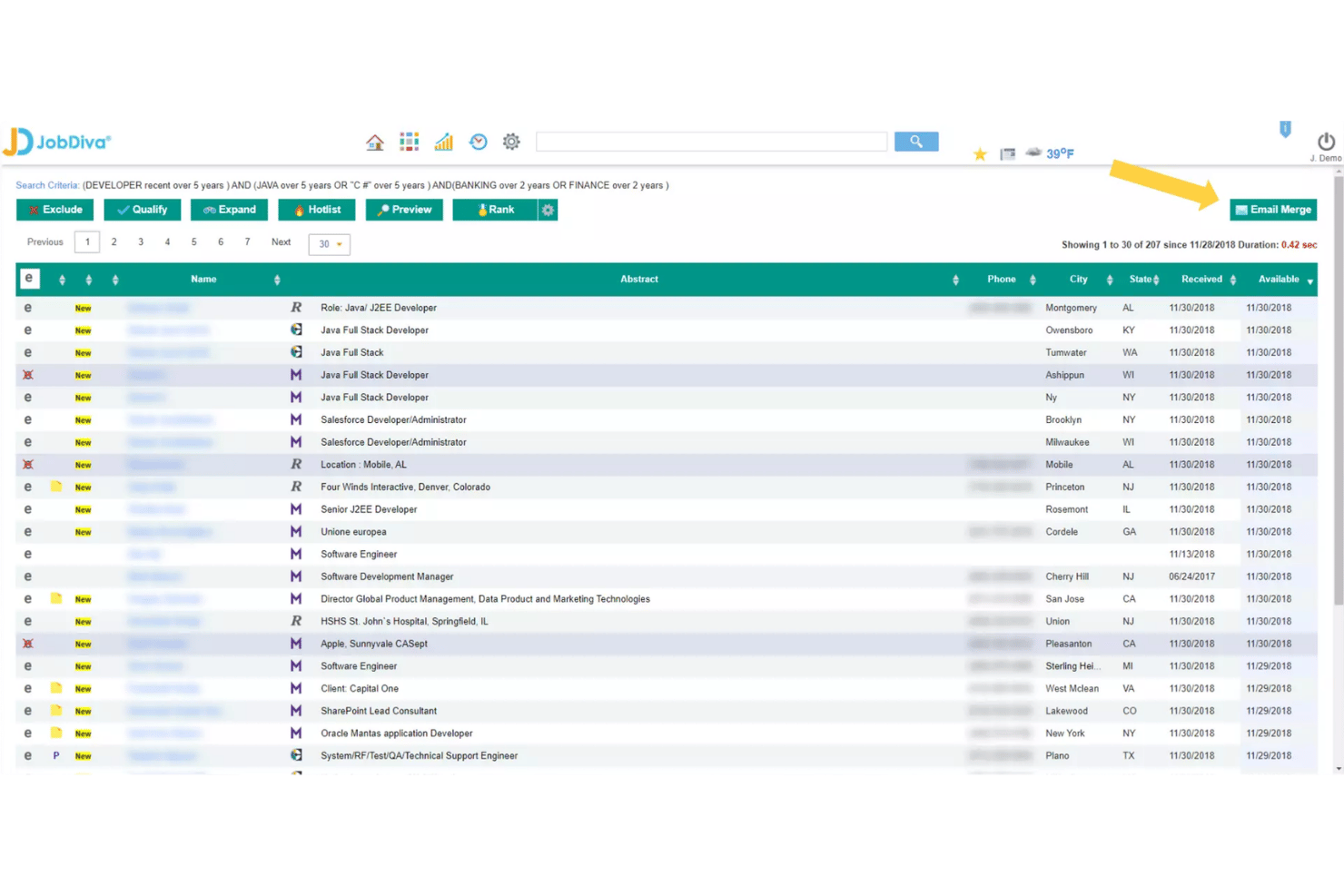Click the Rank button

495,210
